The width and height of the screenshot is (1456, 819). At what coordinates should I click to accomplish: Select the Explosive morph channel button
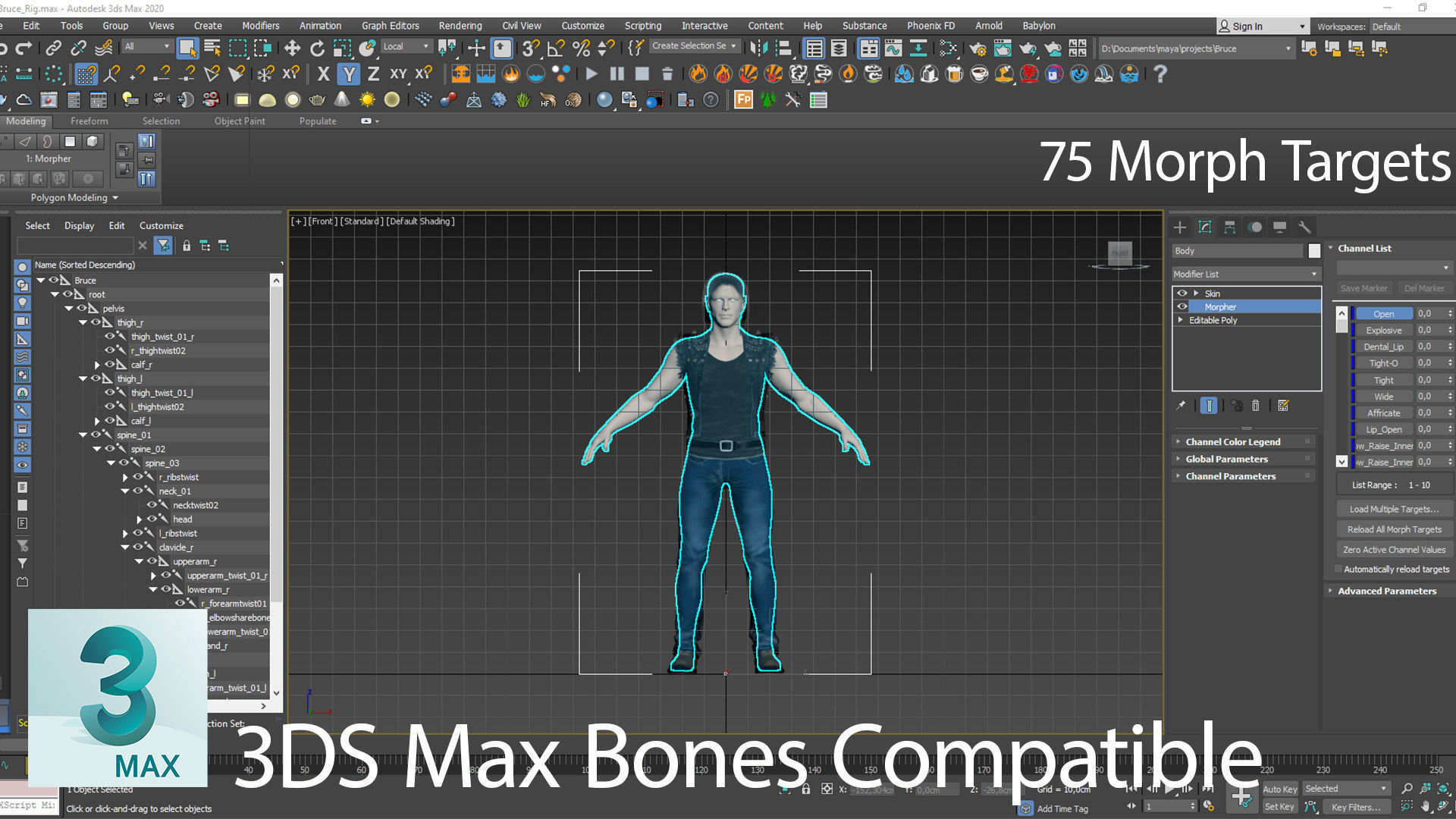(x=1384, y=331)
